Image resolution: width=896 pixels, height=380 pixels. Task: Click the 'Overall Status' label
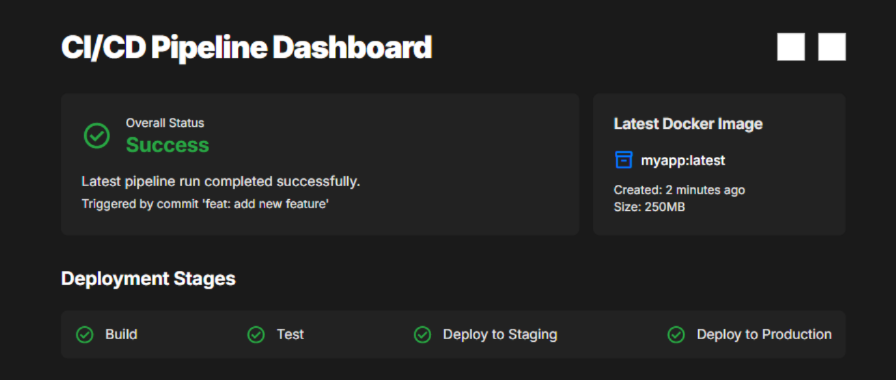point(165,123)
